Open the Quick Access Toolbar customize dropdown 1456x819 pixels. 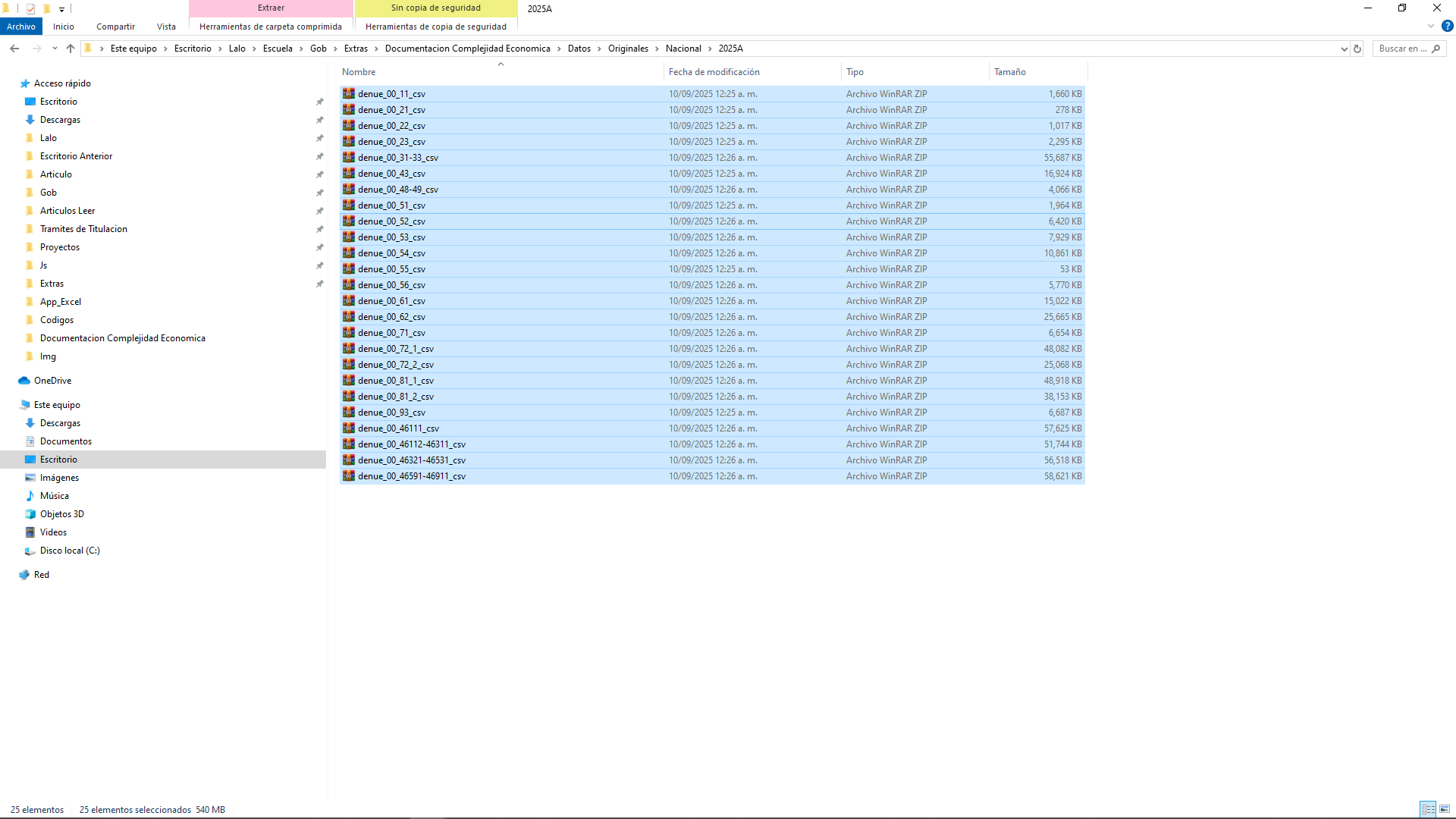click(x=62, y=9)
